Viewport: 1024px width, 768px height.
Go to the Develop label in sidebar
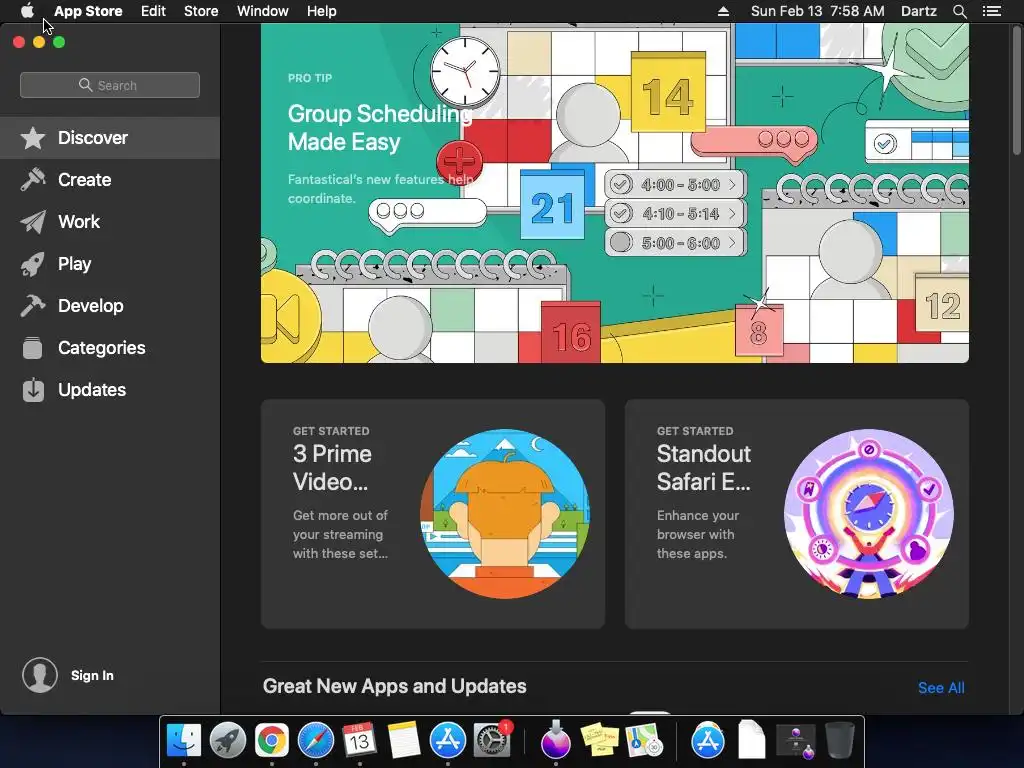[91, 306]
